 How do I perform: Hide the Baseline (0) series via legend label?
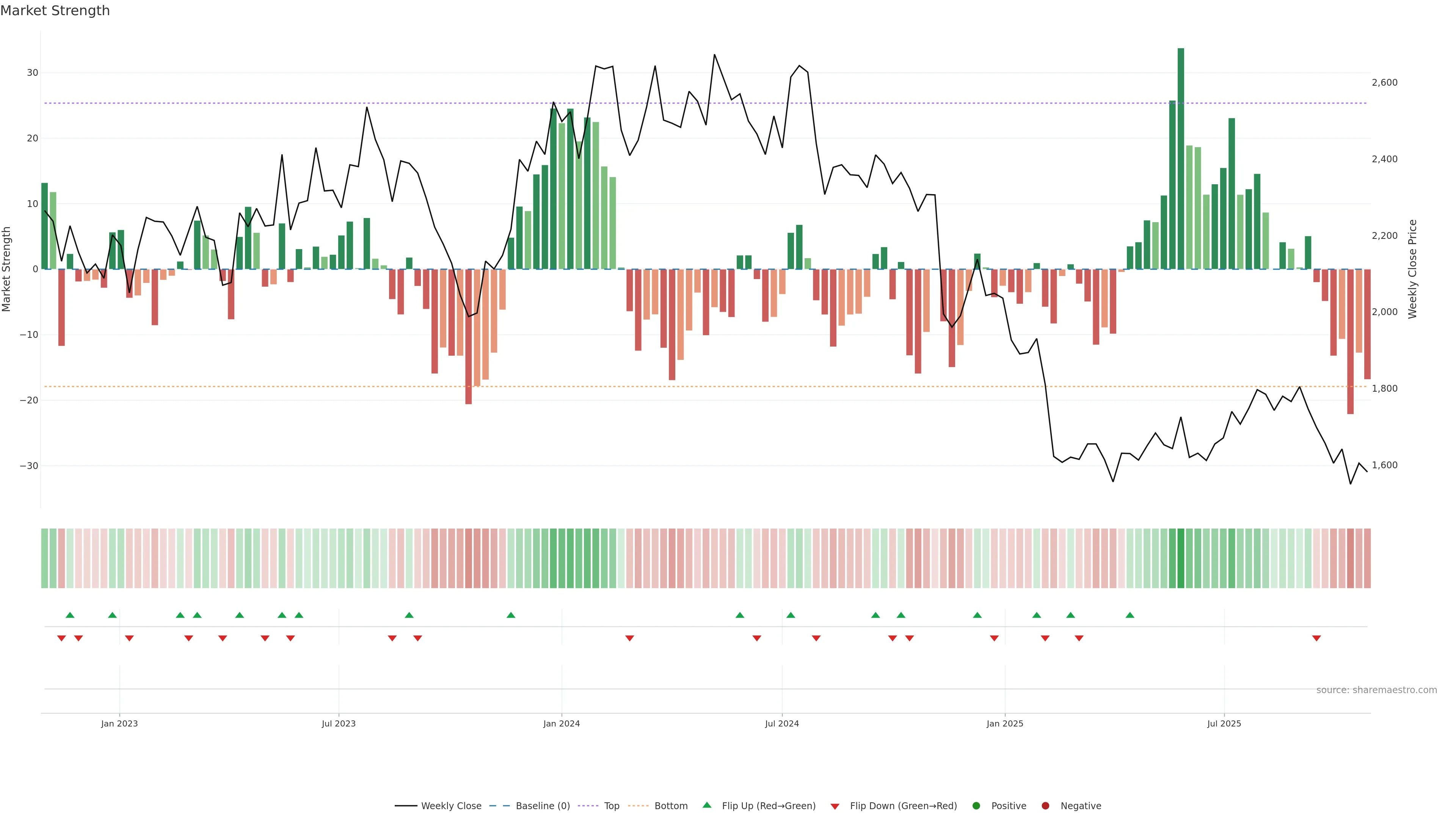coord(543,805)
